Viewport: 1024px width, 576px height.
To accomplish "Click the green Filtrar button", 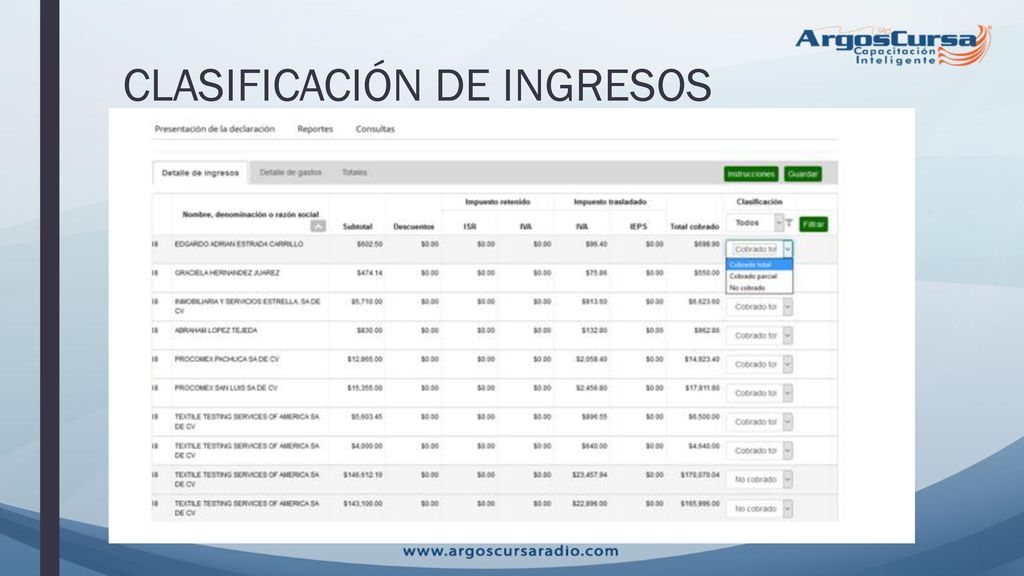I will pyautogui.click(x=813, y=224).
